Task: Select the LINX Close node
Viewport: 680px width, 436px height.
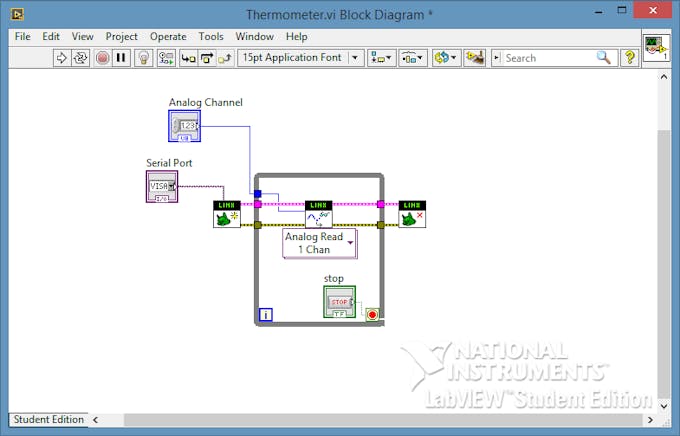Action: [x=412, y=214]
